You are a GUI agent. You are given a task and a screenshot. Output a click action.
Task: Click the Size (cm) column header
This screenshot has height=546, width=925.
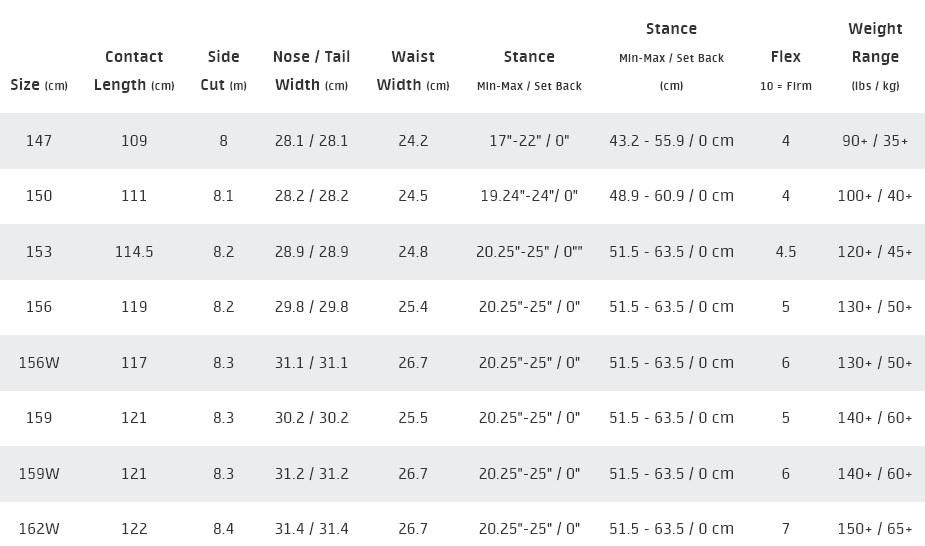39,85
